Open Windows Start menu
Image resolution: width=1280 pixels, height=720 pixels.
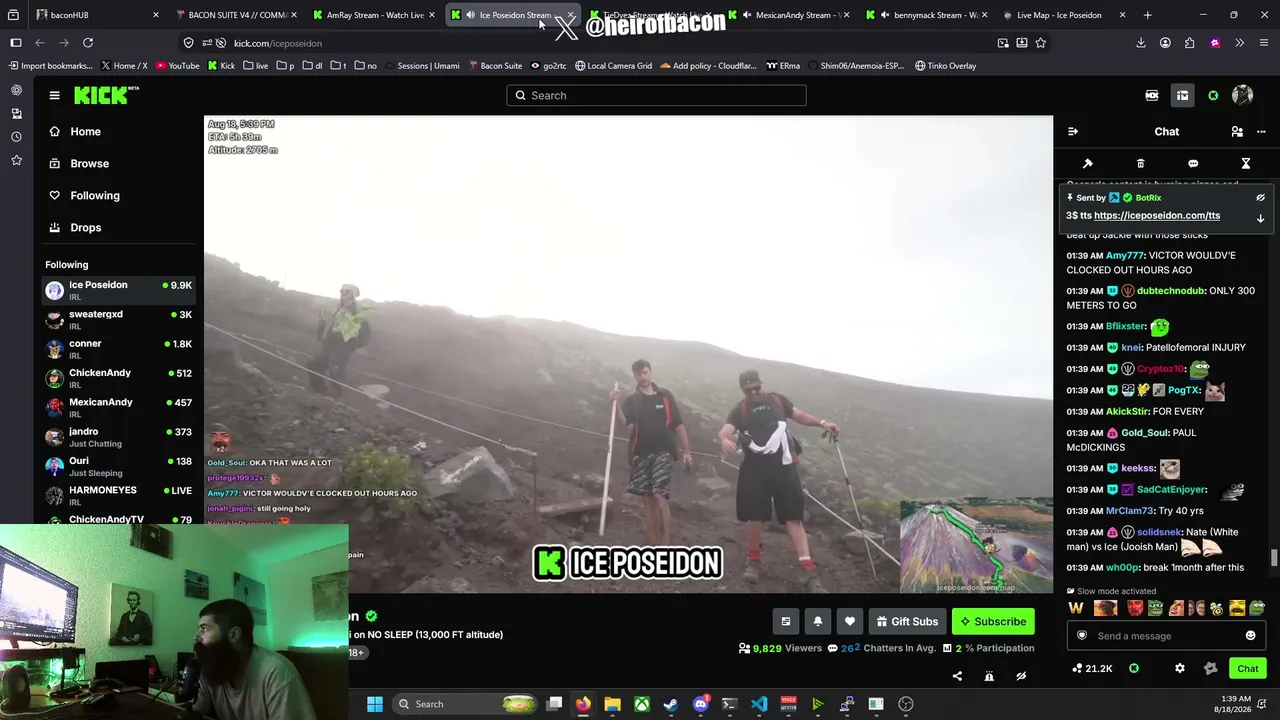(374, 704)
